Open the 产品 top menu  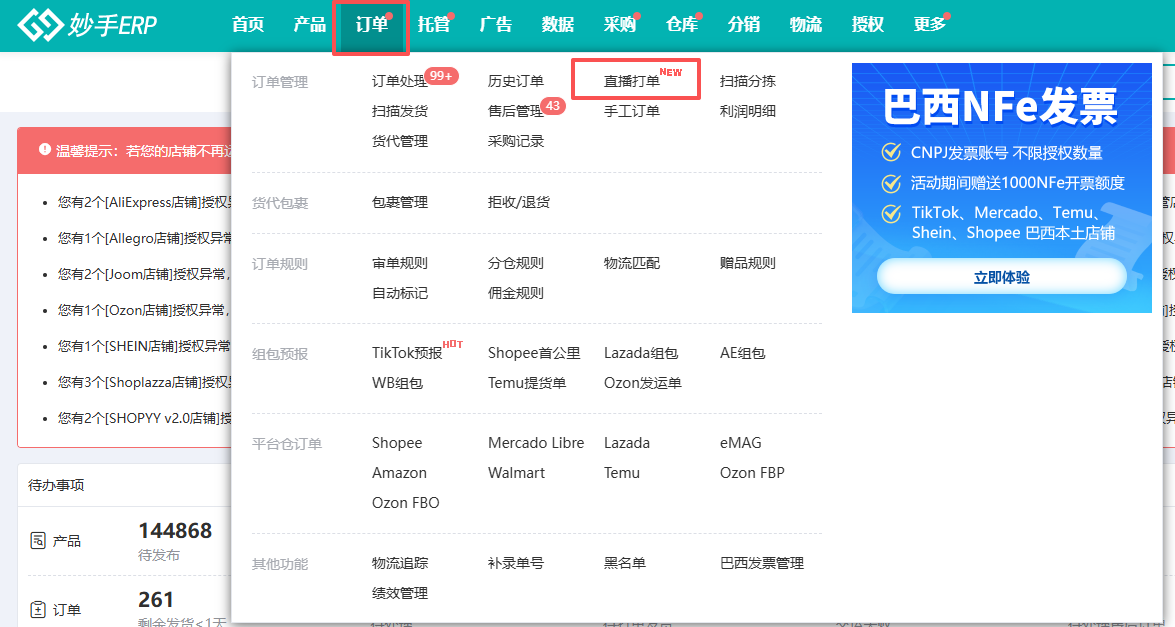coord(309,25)
